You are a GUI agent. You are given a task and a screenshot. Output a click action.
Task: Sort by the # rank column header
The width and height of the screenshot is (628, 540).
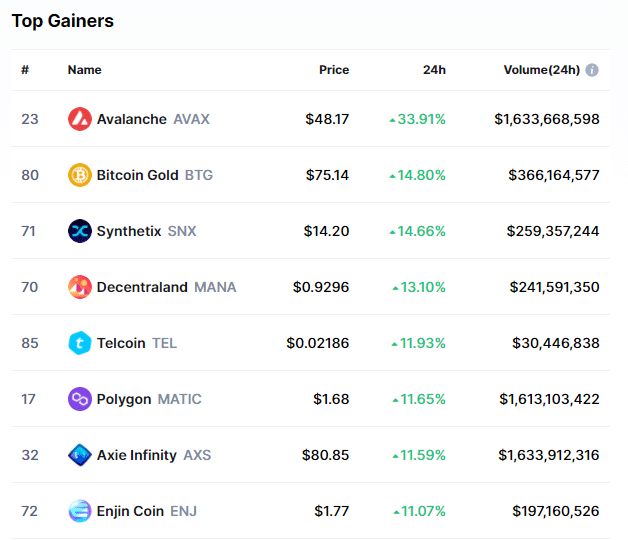point(25,70)
